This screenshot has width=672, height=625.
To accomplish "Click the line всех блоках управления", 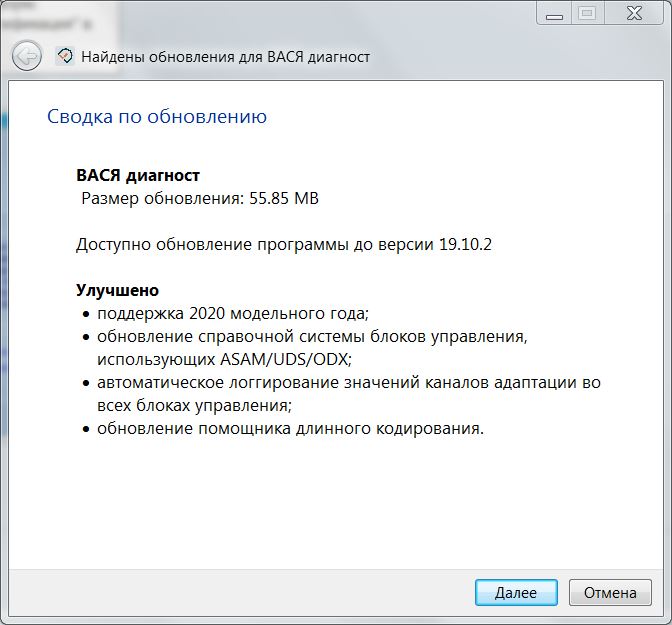I will pos(194,405).
